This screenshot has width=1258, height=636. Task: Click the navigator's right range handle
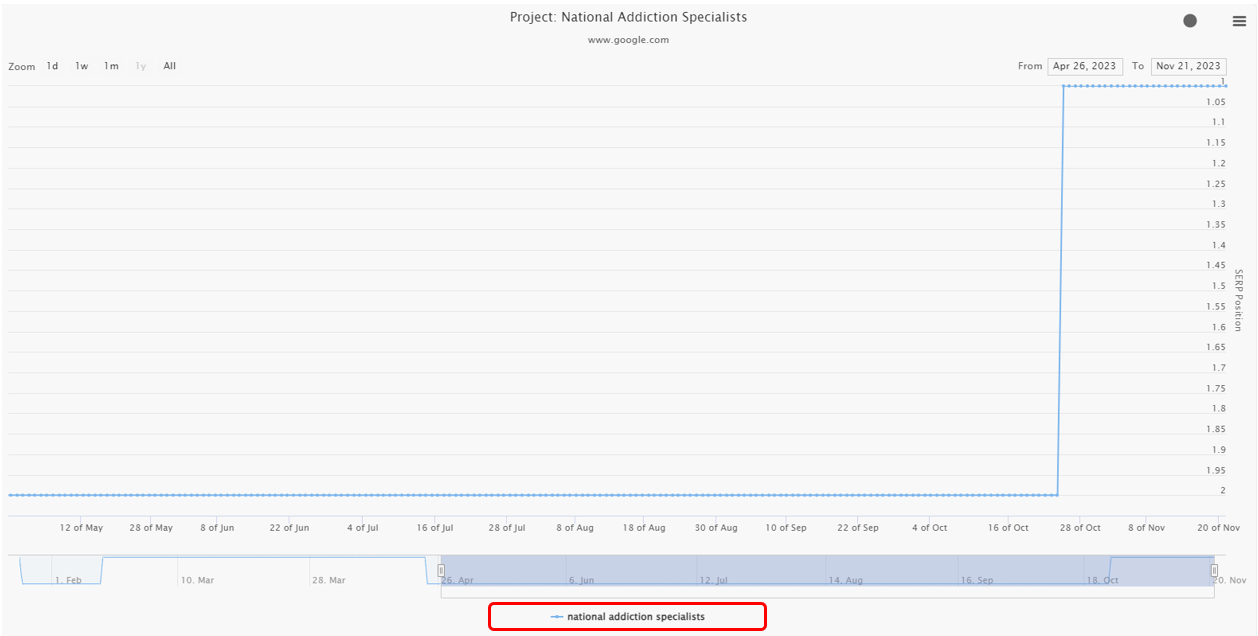tap(1214, 570)
